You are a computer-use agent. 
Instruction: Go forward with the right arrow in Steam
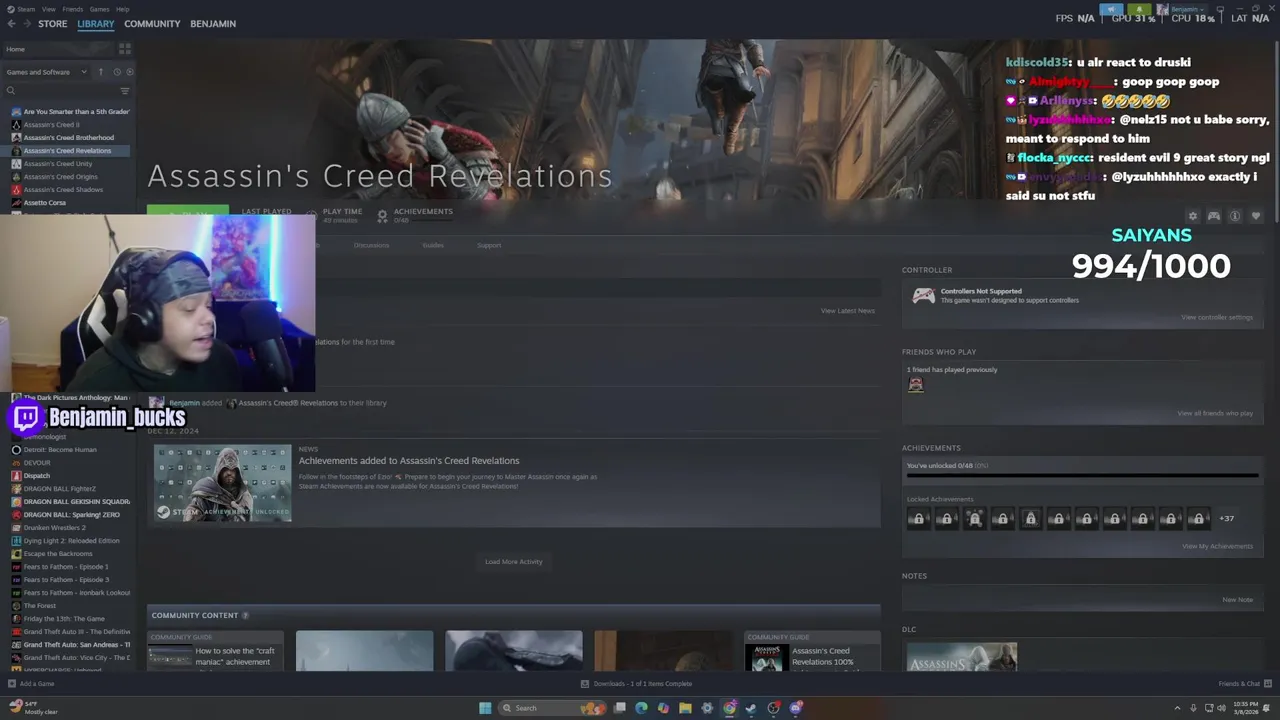[26, 23]
